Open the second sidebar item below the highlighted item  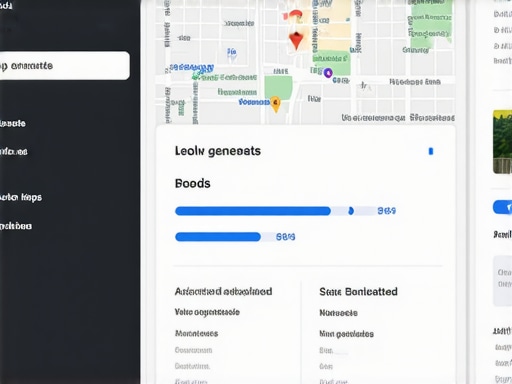point(14,152)
